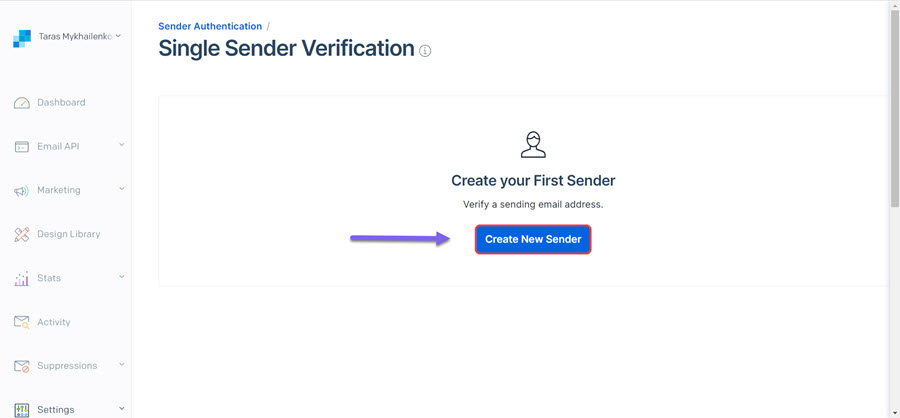Open Taras Mykhailenko account dropdown
Viewport: 900px width, 418px height.
(x=80, y=36)
